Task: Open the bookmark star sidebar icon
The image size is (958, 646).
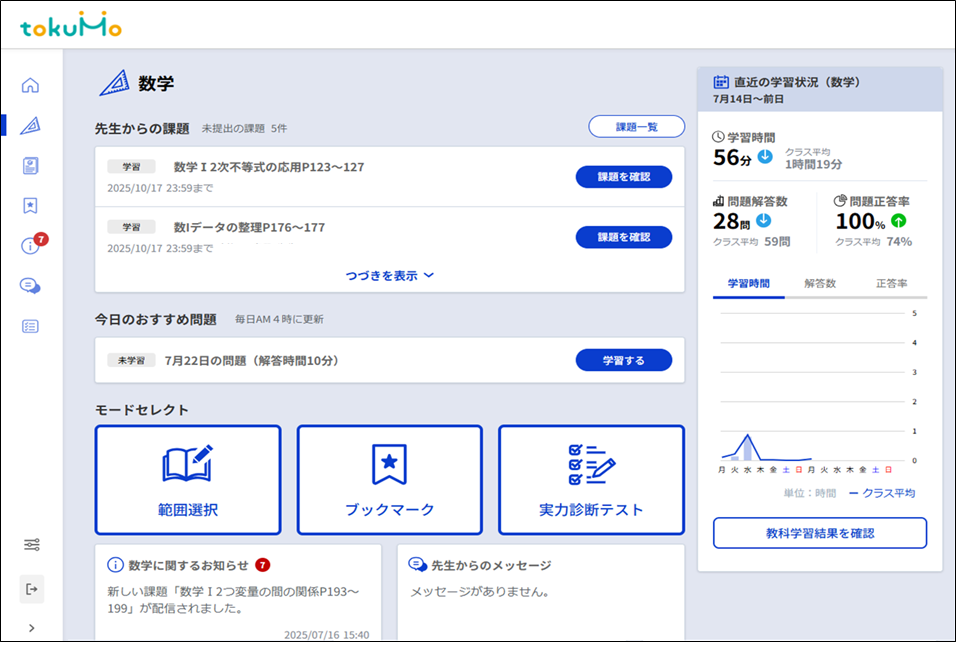Action: [31, 205]
